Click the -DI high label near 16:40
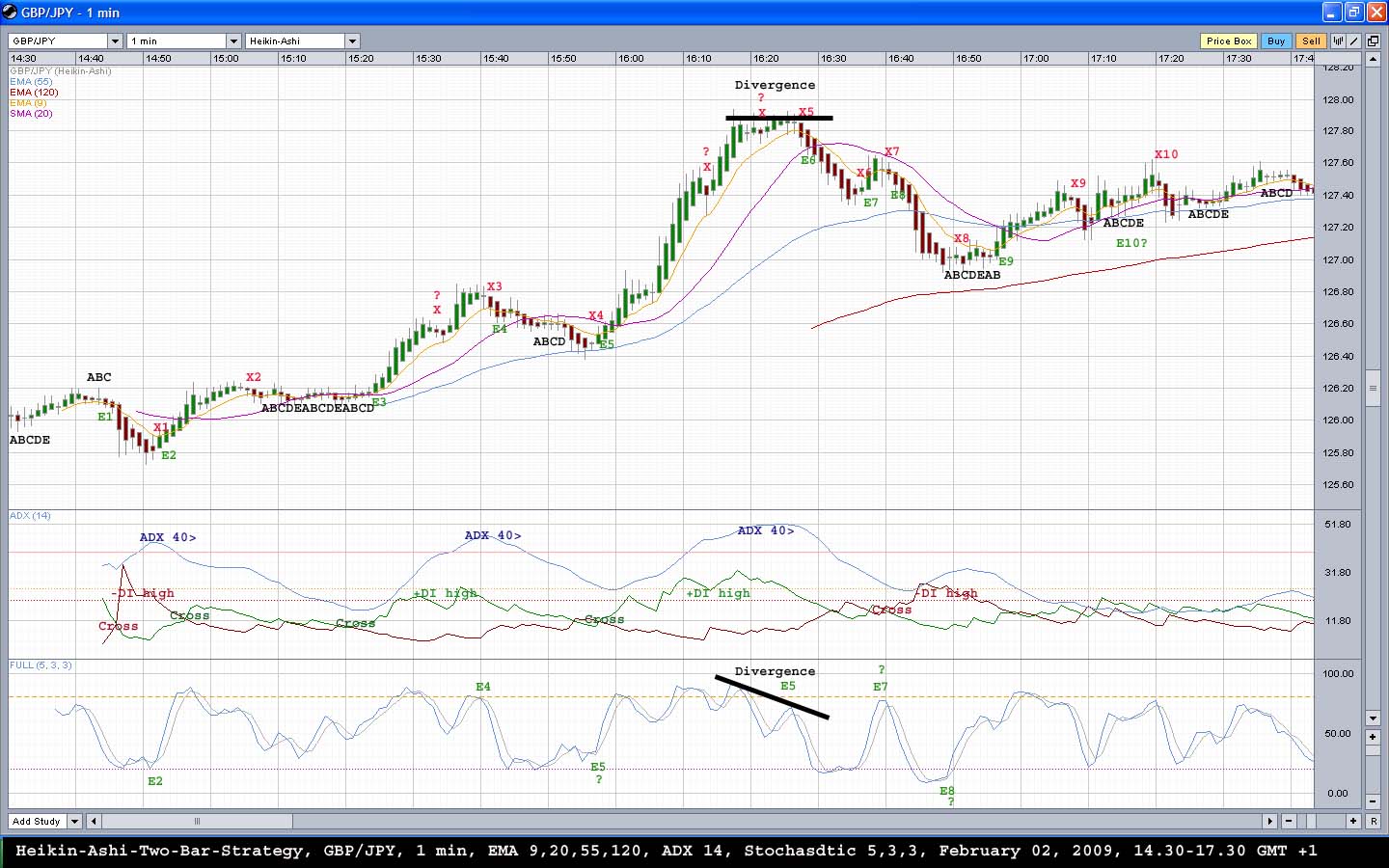Image resolution: width=1389 pixels, height=868 pixels. 946,593
